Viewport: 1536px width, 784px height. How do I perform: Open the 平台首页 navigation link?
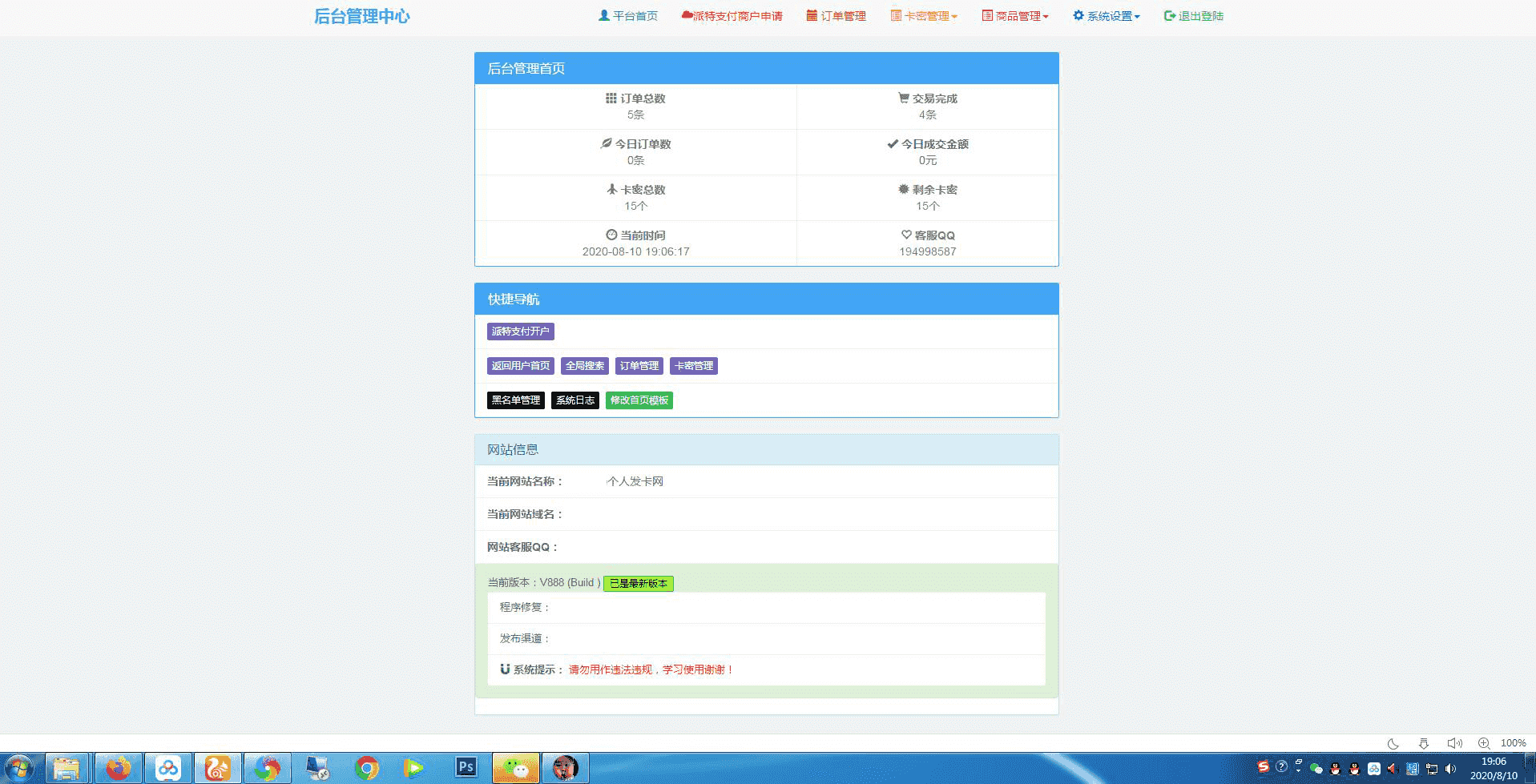point(628,16)
